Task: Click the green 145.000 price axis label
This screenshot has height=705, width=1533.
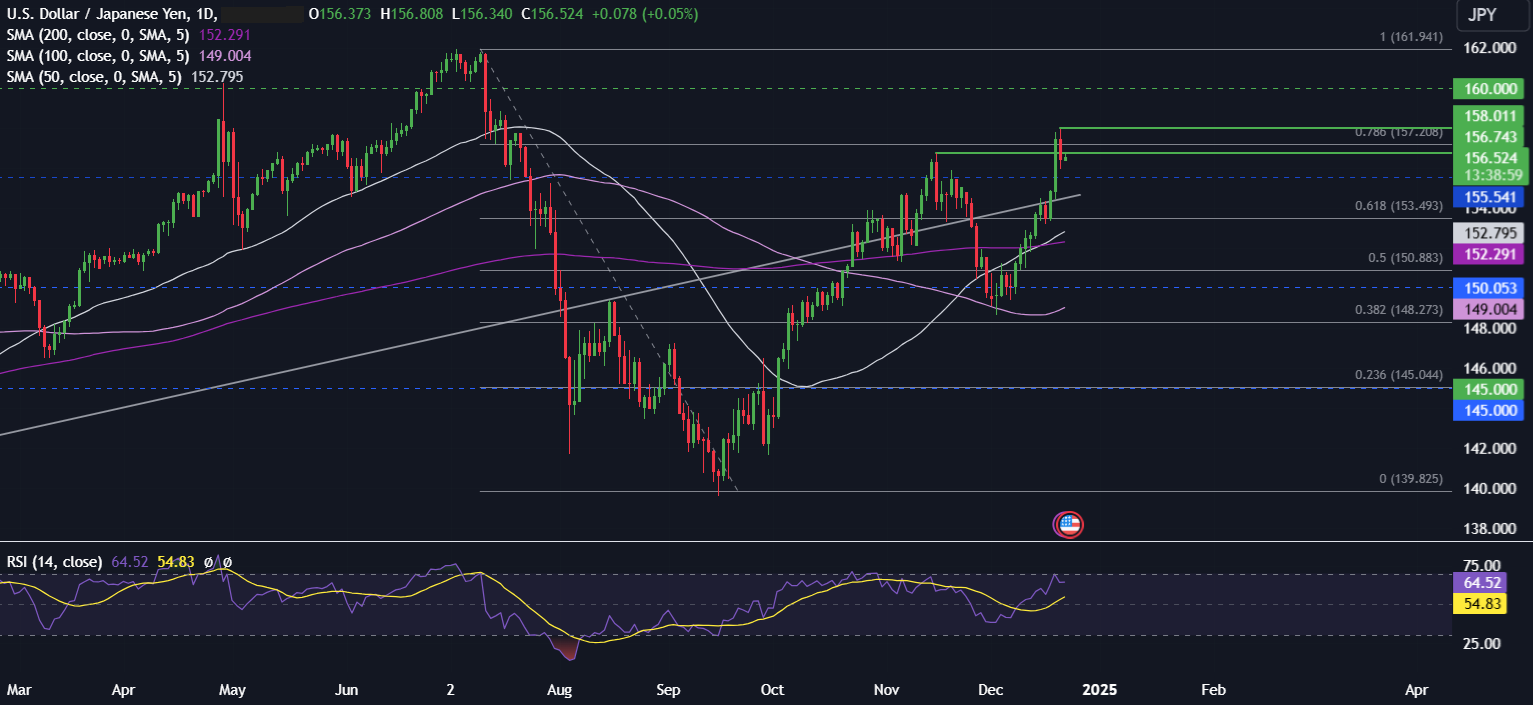Action: coord(1491,388)
